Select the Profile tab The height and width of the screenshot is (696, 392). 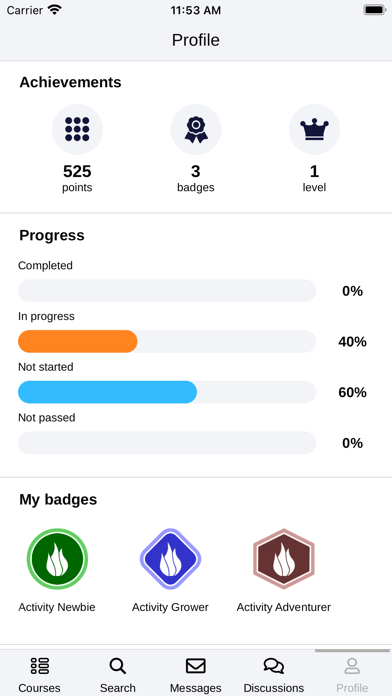[x=352, y=675]
